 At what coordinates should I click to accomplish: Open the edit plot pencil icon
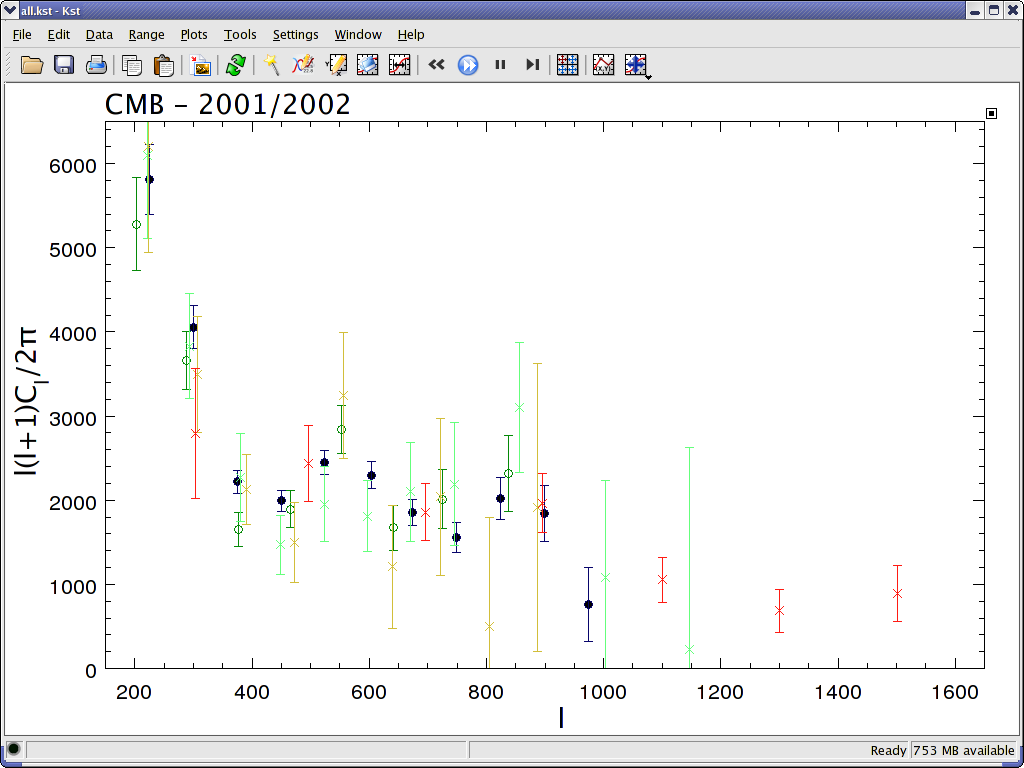coord(336,65)
